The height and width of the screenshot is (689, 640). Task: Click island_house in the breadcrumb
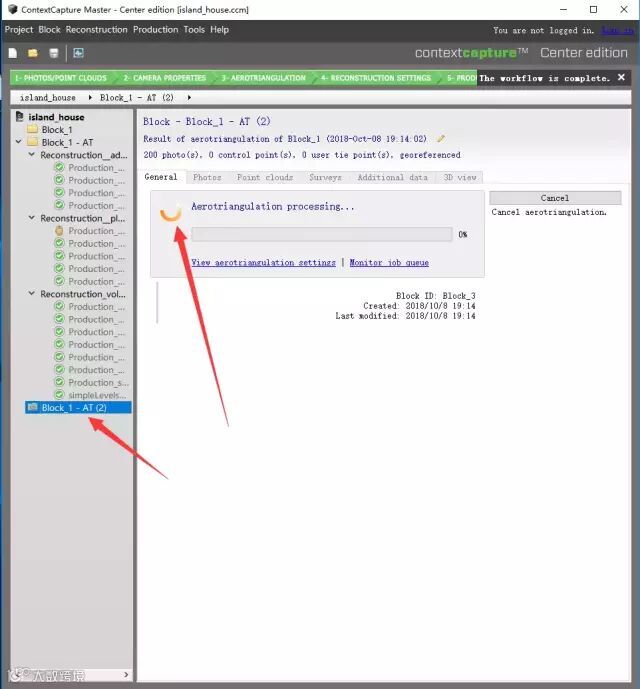(x=47, y=98)
